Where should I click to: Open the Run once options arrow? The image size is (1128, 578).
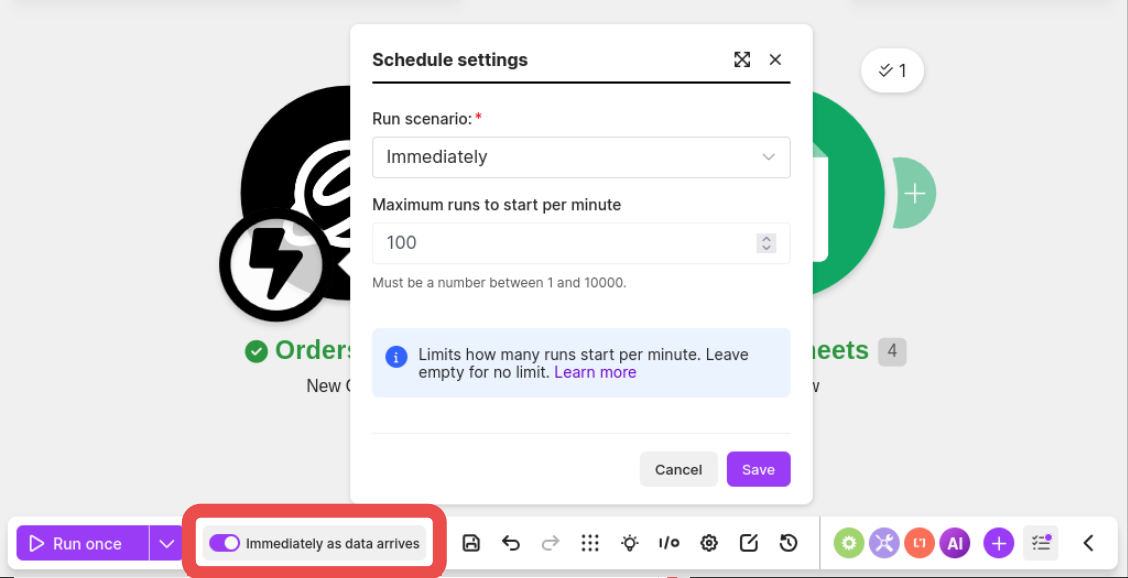tap(167, 543)
